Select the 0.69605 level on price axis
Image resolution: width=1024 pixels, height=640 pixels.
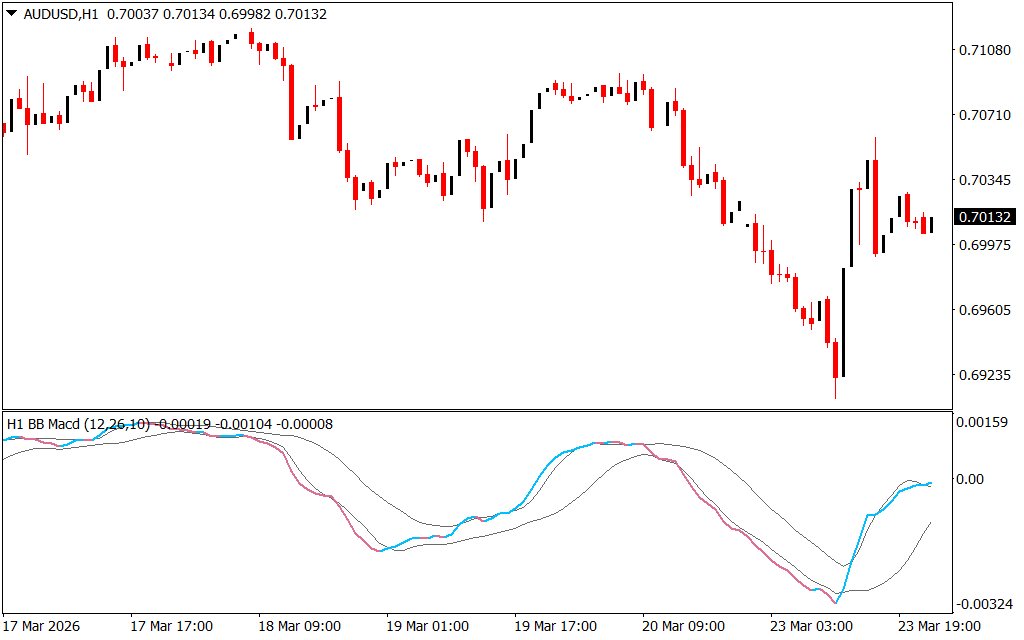tap(985, 311)
